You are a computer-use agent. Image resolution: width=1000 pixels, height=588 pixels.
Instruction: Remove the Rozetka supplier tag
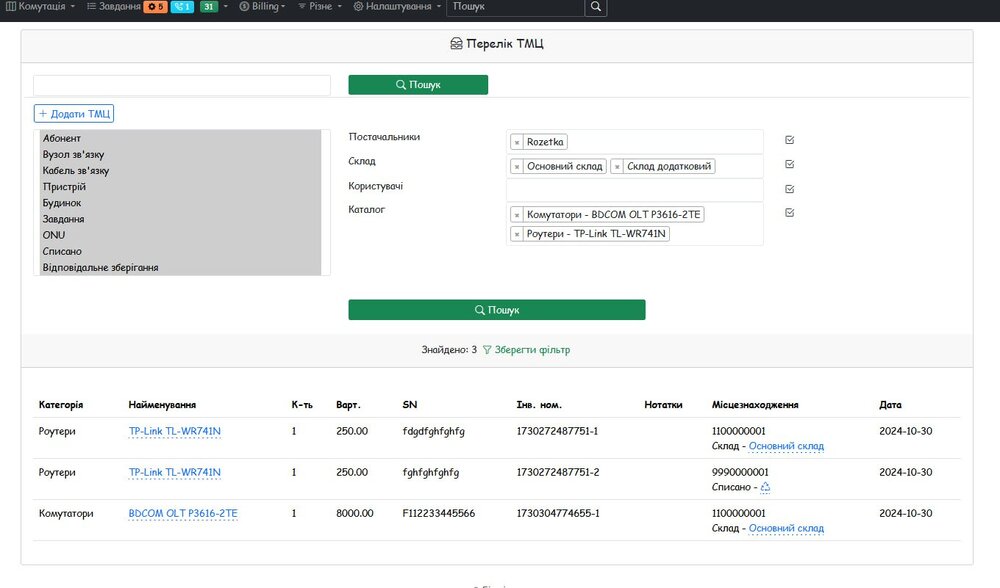pyautogui.click(x=517, y=143)
